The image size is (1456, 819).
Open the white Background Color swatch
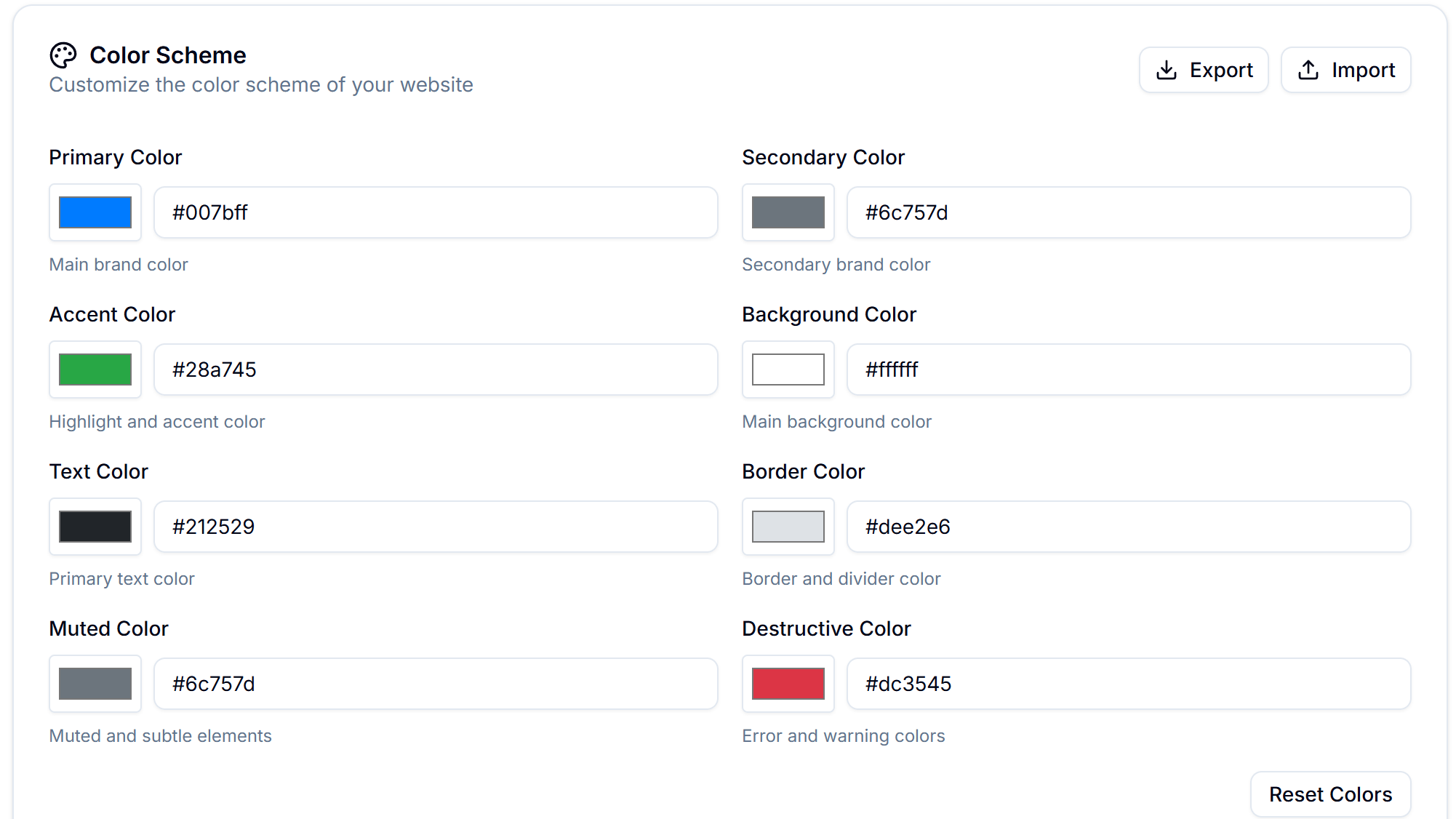[788, 369]
